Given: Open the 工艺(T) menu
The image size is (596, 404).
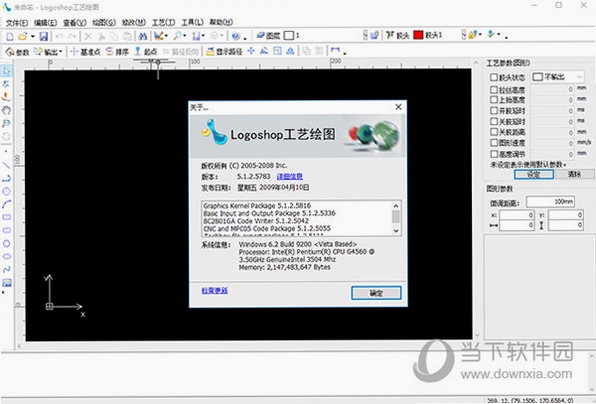Looking at the screenshot, I should click(x=163, y=22).
